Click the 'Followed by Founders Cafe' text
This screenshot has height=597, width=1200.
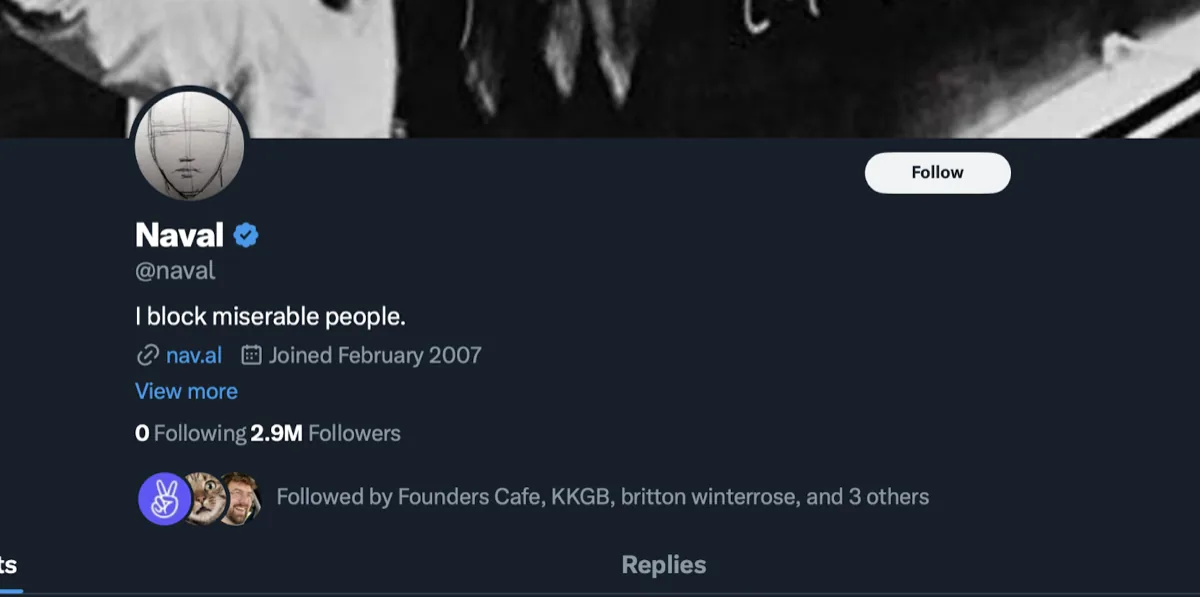[602, 497]
